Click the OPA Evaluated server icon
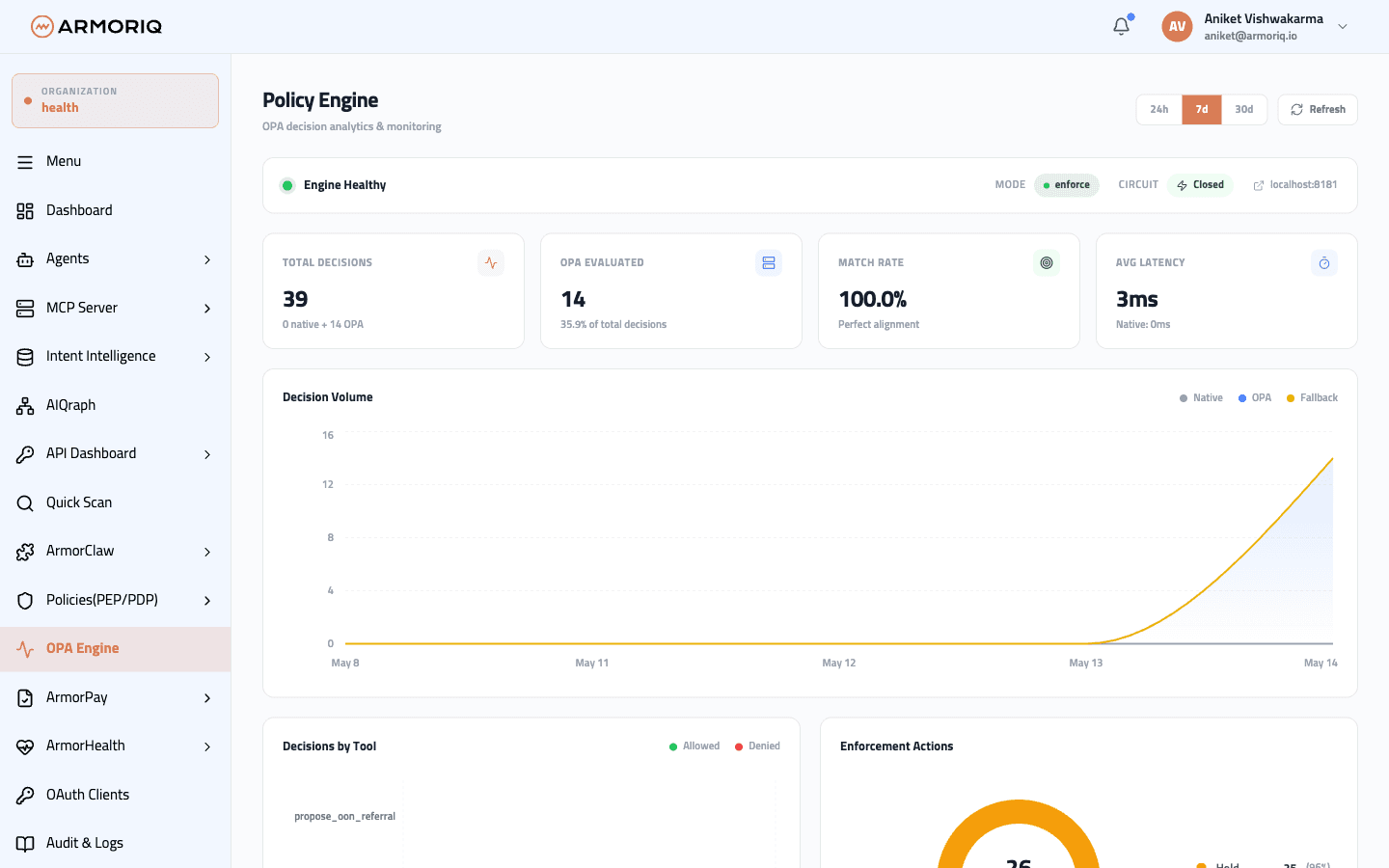This screenshot has width=1389, height=868. coord(769,262)
